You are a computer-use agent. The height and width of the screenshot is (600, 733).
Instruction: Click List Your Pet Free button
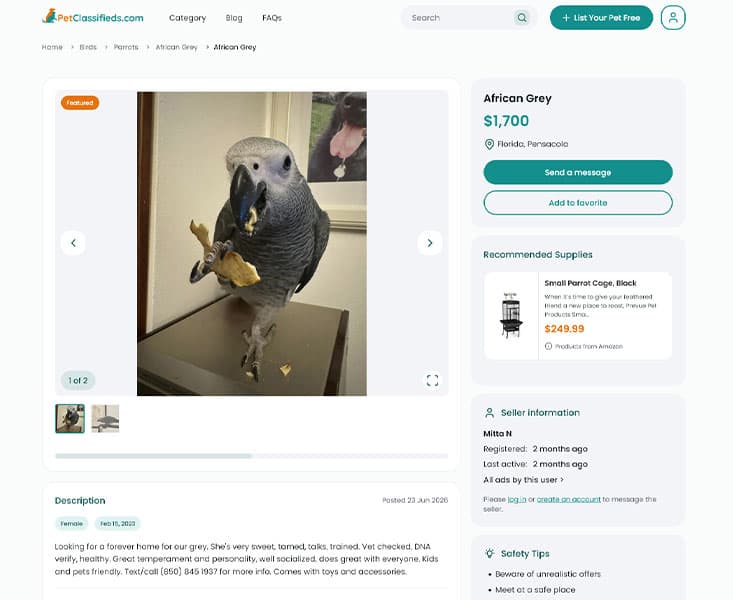pos(601,18)
